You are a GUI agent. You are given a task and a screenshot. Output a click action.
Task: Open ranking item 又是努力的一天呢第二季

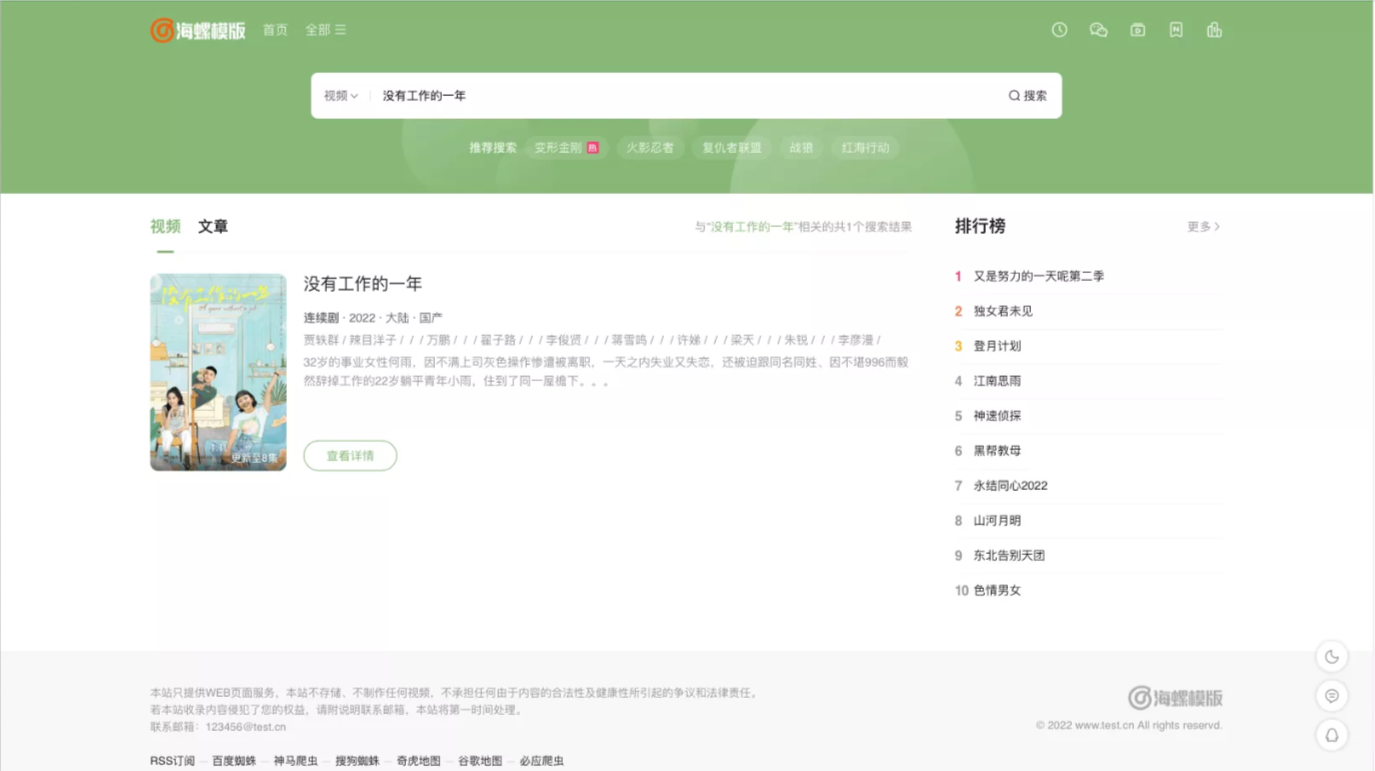coord(1038,276)
